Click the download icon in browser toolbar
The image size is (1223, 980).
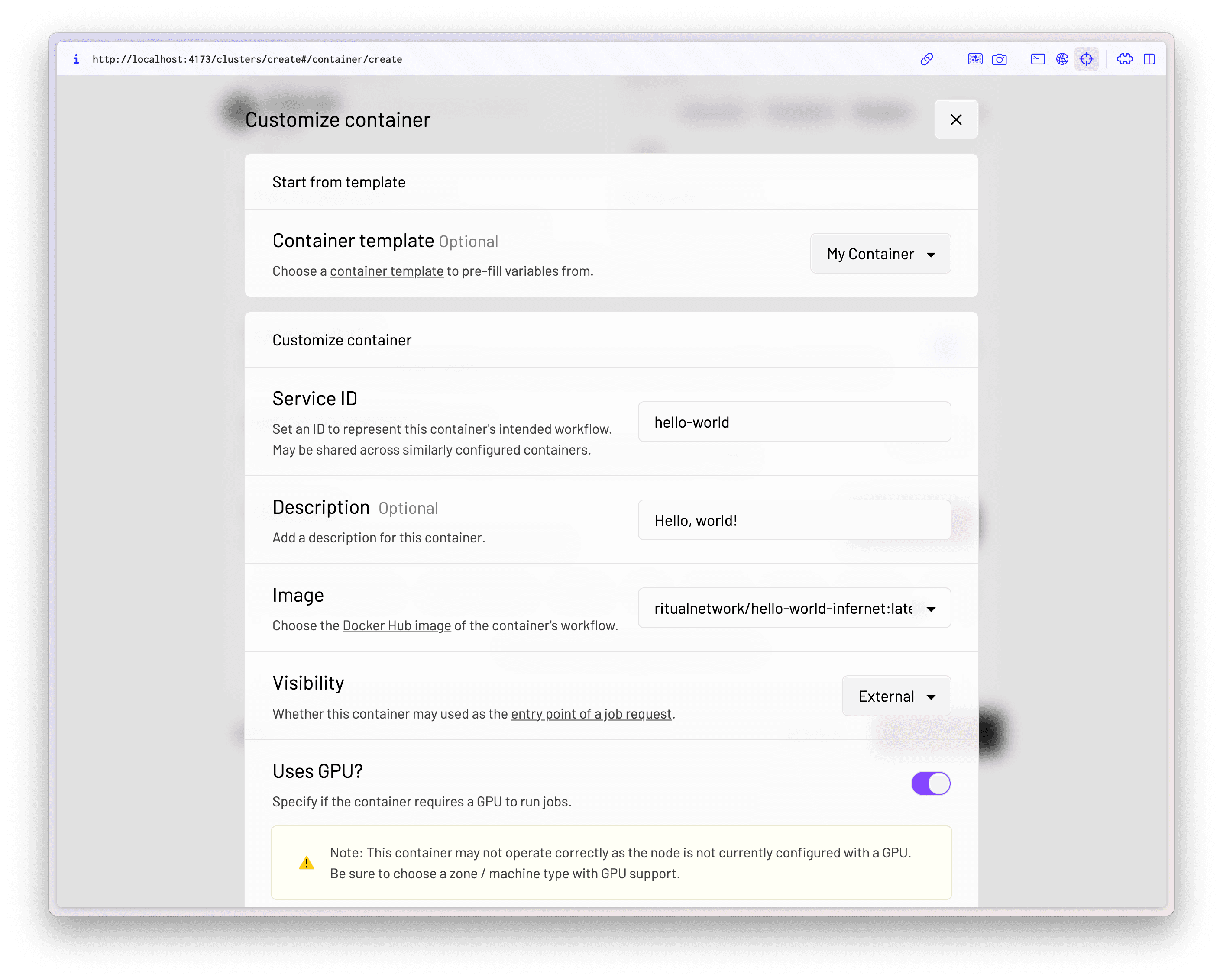975,59
